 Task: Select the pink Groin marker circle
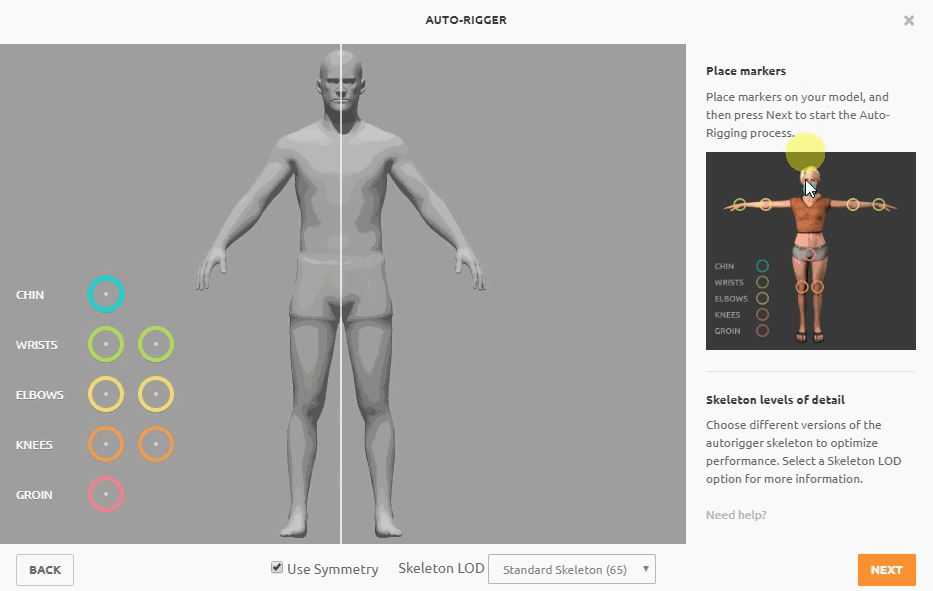click(x=106, y=494)
